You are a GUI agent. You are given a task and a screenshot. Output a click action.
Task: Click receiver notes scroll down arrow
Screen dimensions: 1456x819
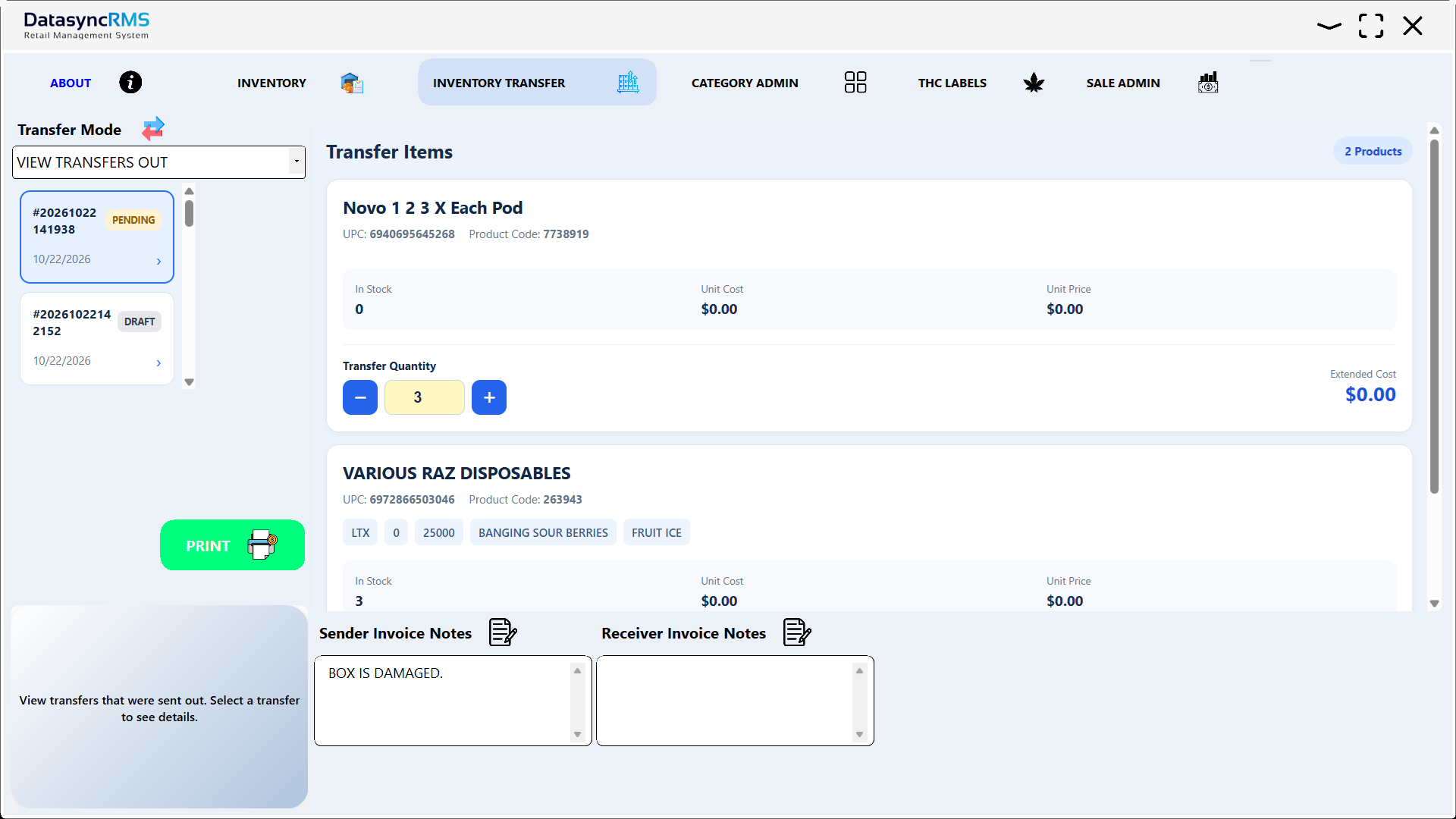pyautogui.click(x=859, y=734)
